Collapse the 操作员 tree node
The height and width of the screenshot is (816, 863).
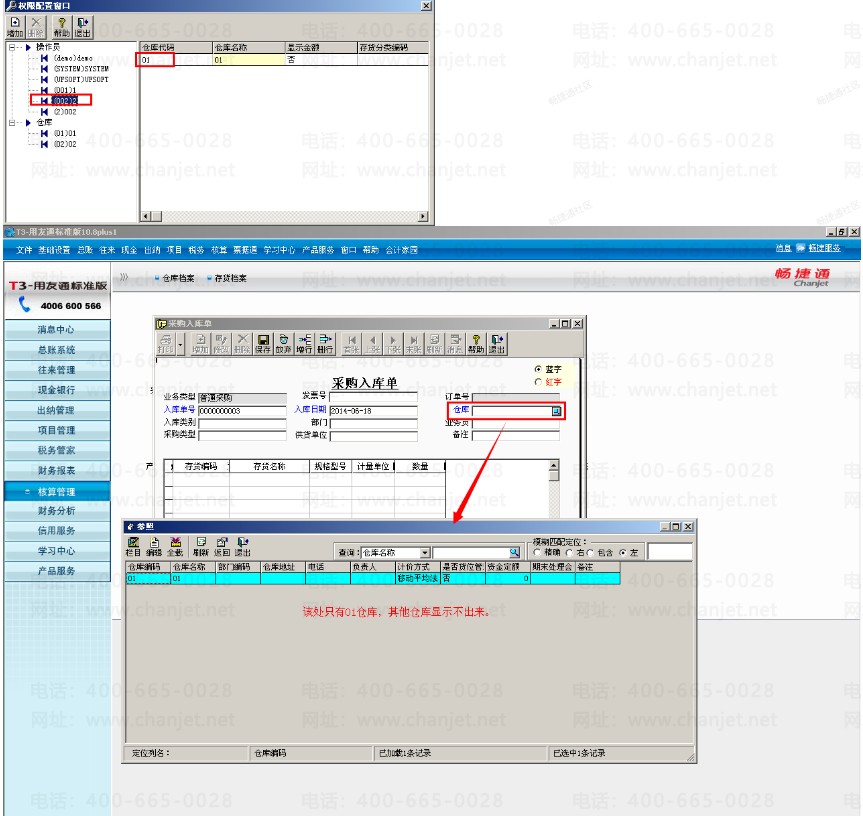click(12, 47)
